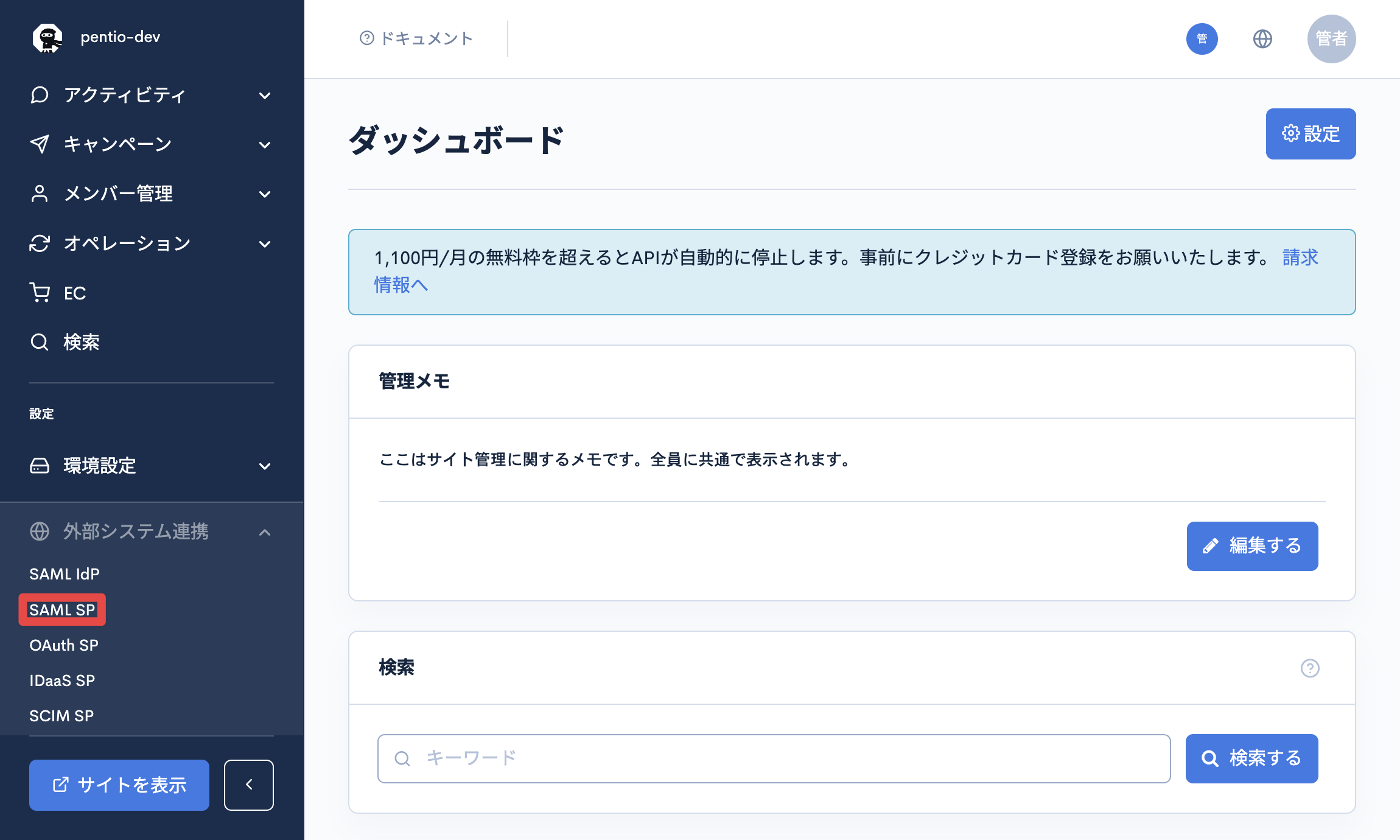Select SAML IdP submenu entry

65,574
